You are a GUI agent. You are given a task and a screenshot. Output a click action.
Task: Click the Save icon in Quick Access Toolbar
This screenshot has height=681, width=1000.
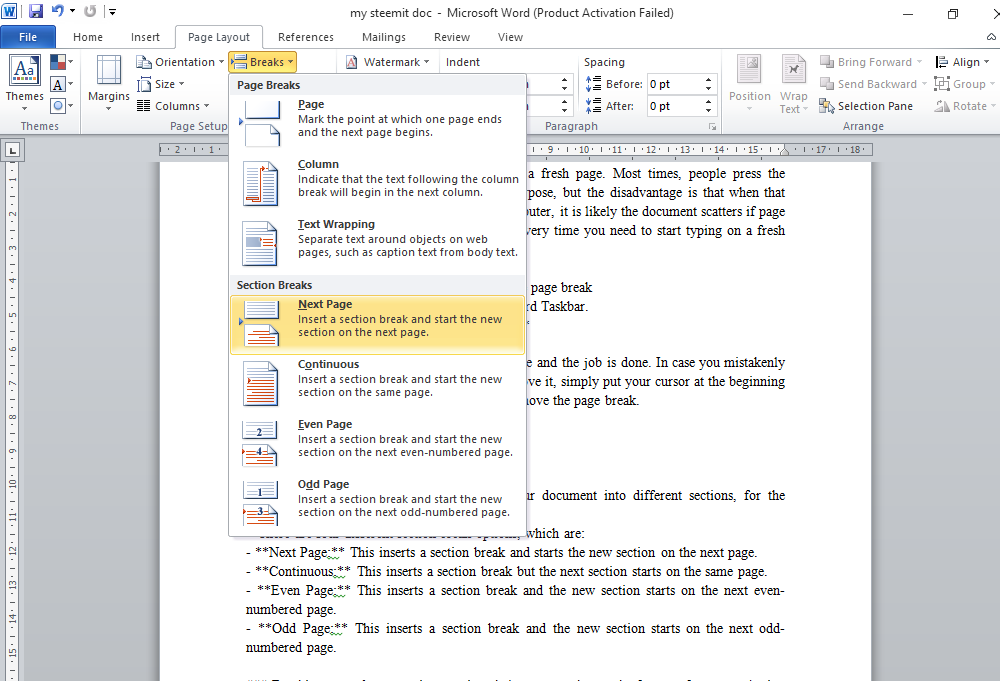[x=36, y=13]
